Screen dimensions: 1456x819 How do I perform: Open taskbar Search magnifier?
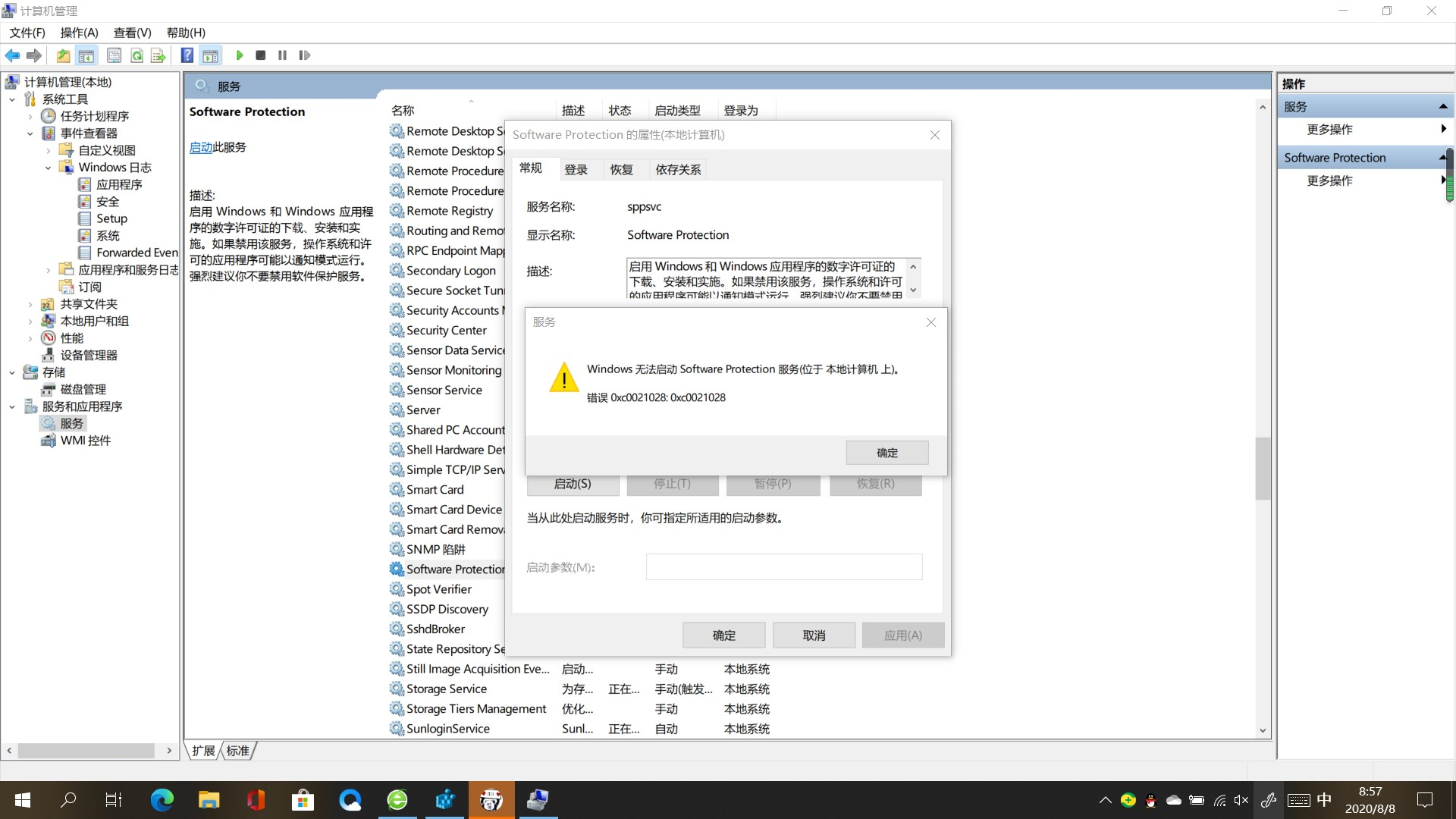(x=68, y=800)
